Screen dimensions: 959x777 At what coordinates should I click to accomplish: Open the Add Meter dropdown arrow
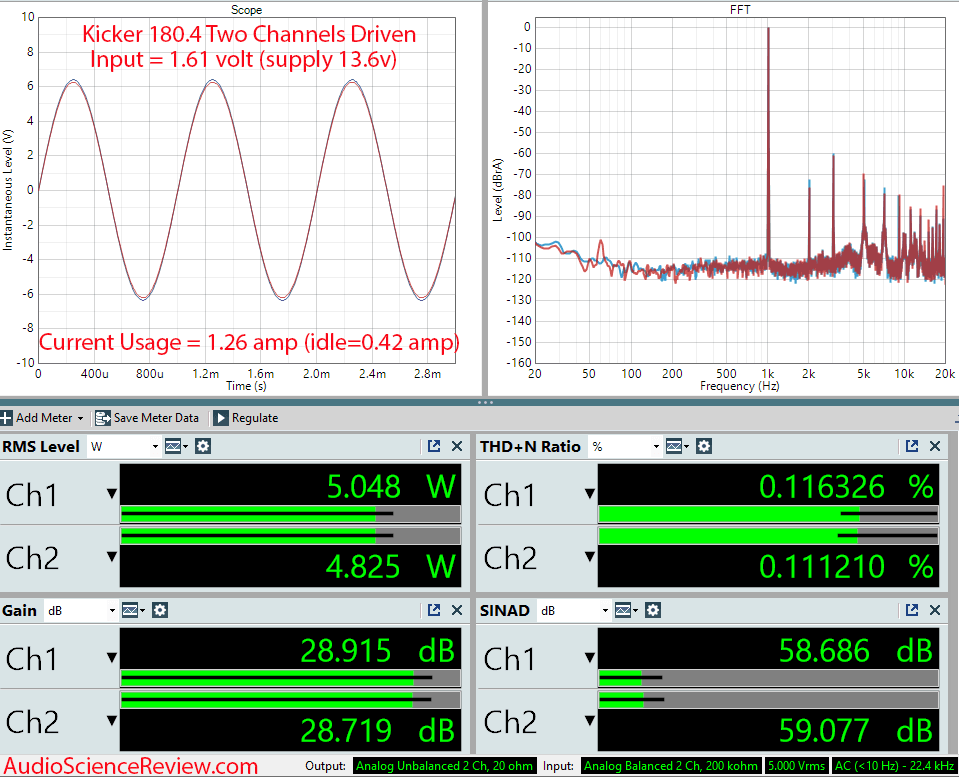80,418
